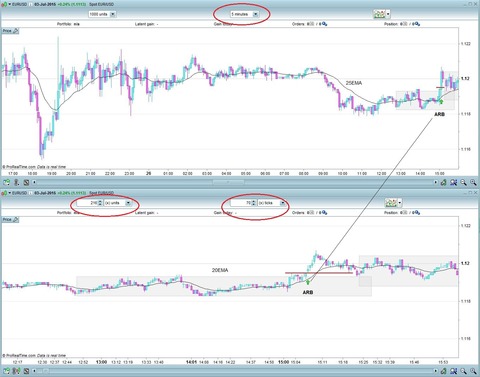Click top chart scrollbar left arrow
This screenshot has height=377, width=480.
[34, 182]
